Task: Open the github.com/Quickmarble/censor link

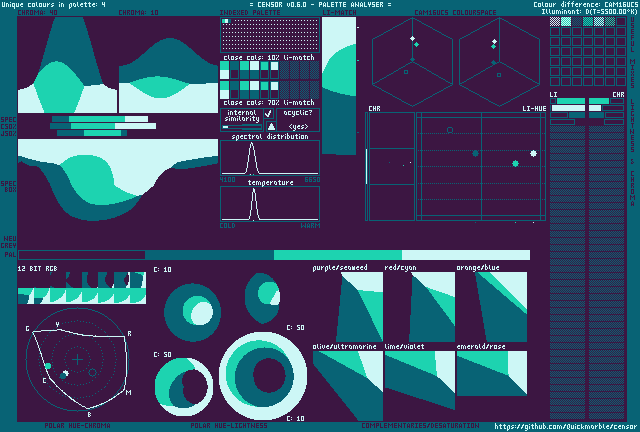Action: 566,426
